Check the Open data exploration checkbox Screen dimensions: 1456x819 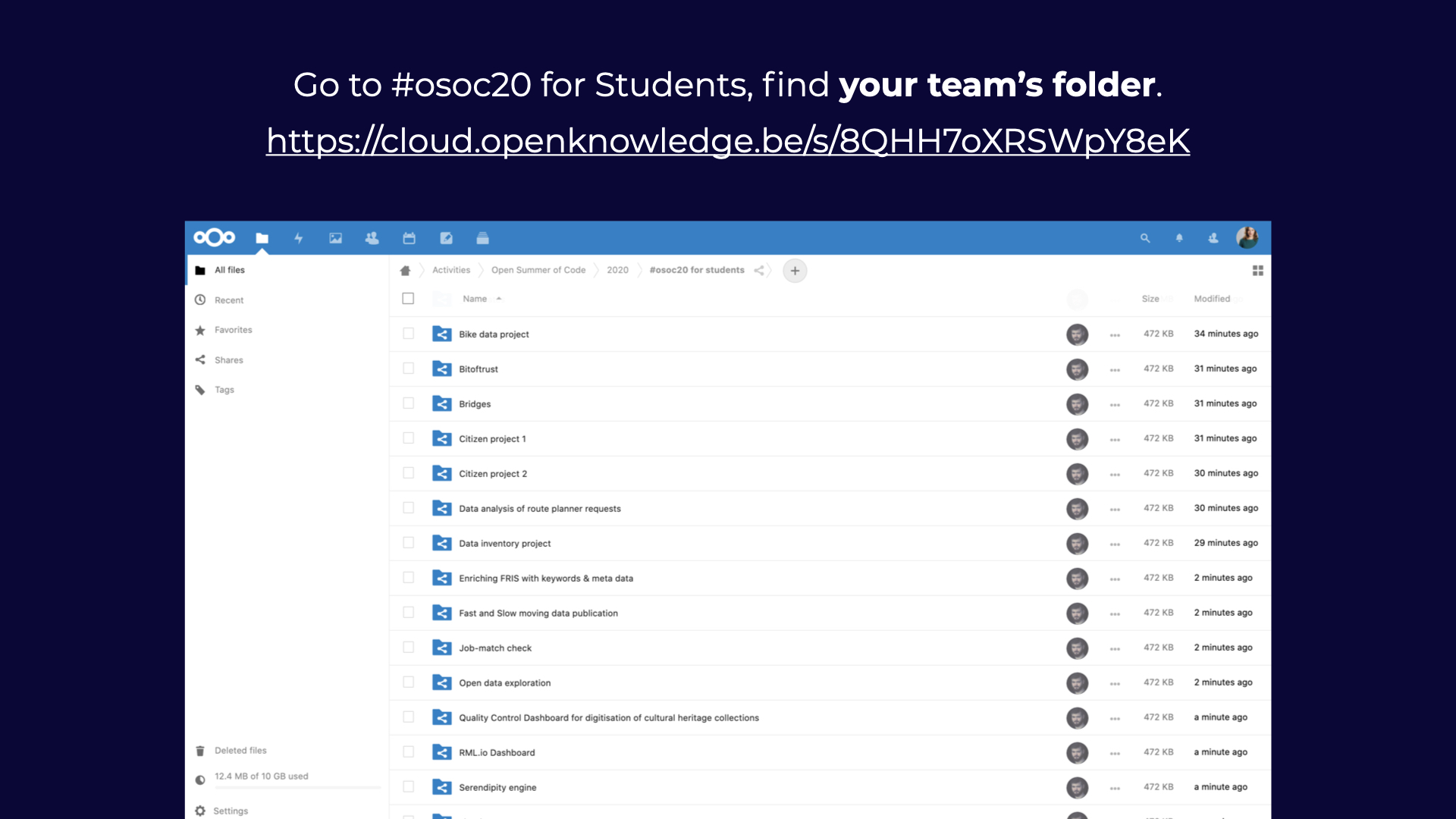tap(408, 682)
